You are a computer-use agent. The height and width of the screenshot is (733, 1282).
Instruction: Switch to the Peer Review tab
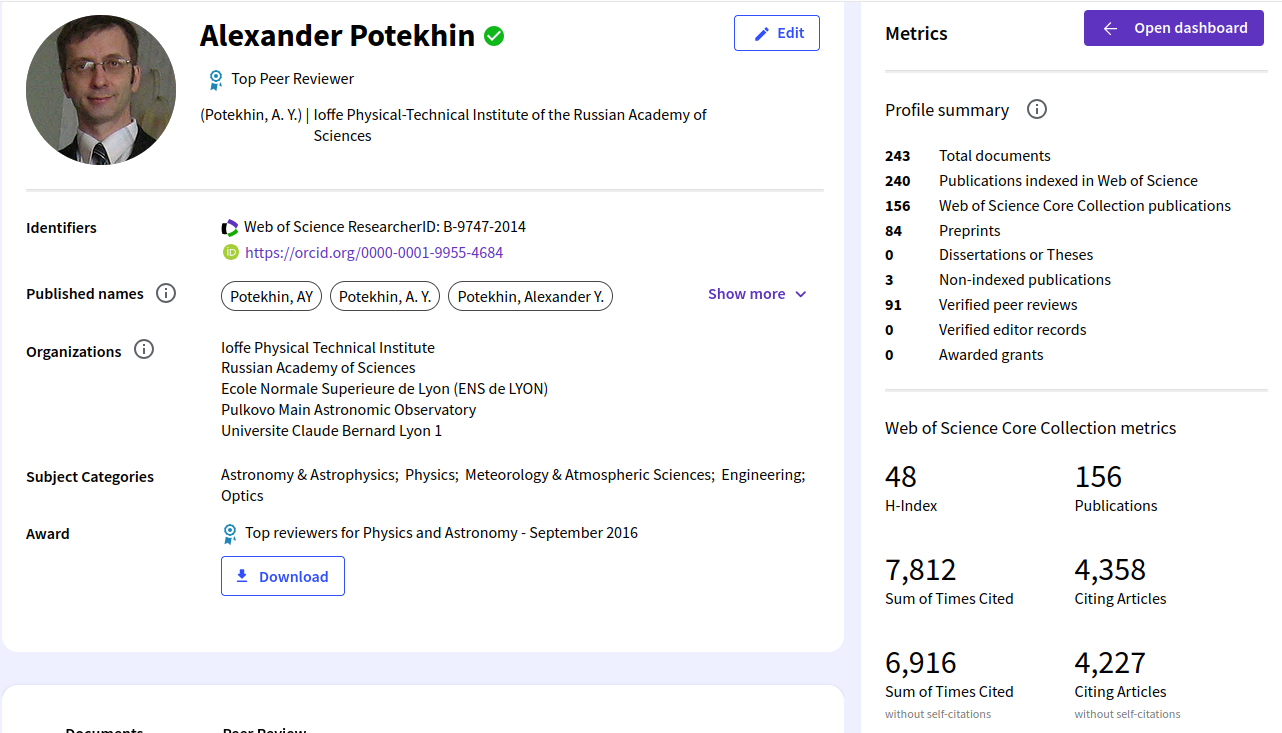point(264,728)
